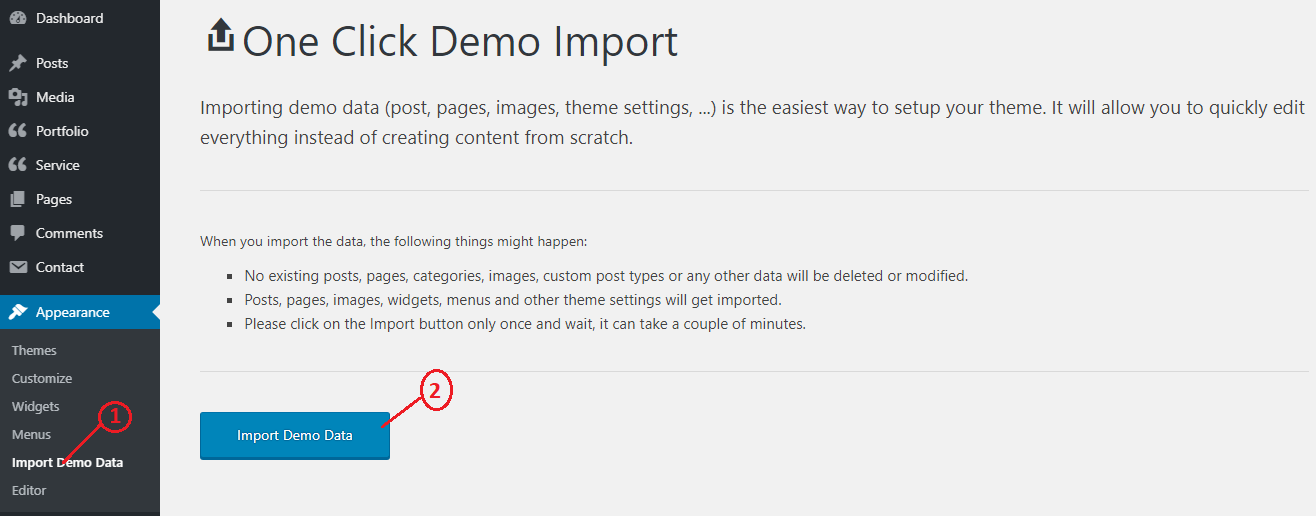Click the Media library icon
The image size is (1316, 516).
click(17, 97)
